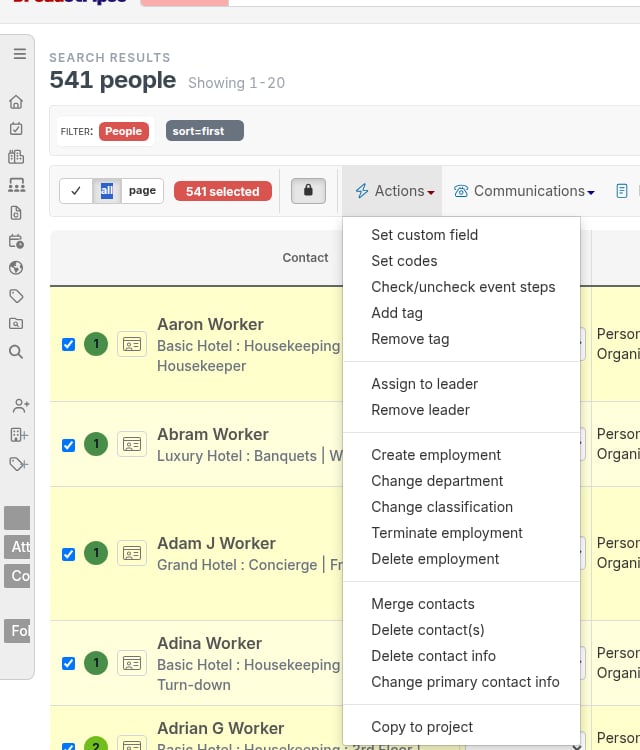The height and width of the screenshot is (750, 640).
Task: Click the People filter badge
Action: (x=124, y=131)
